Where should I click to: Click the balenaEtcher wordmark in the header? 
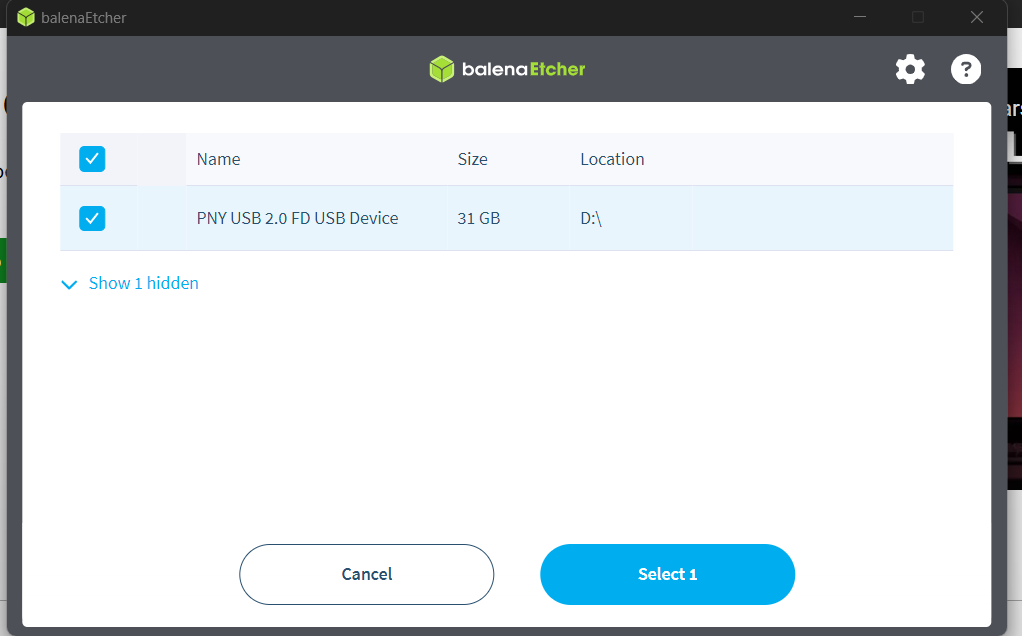click(x=523, y=69)
